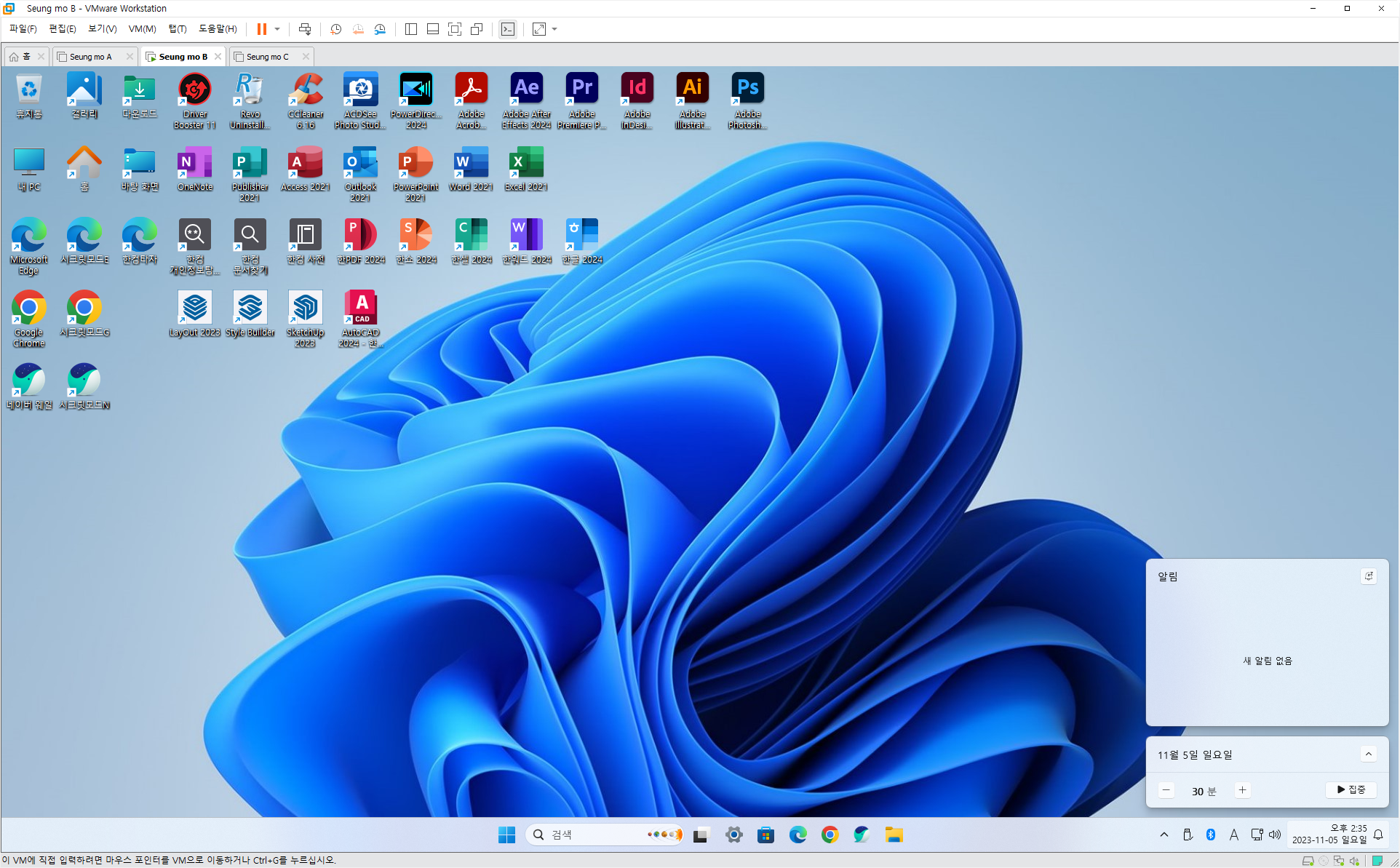
Task: Switch to Unity mode icon
Action: 477,29
